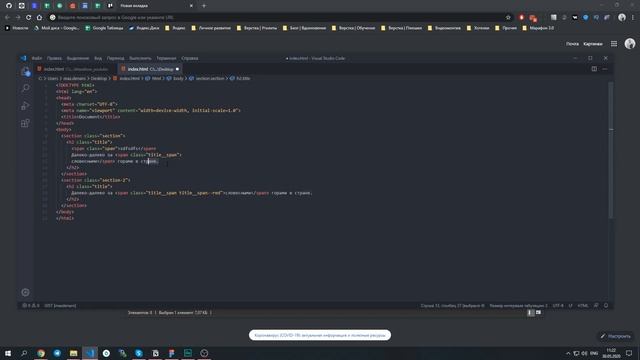
Task: Click the index.html breadcrumb segment
Action: [x=129, y=78]
